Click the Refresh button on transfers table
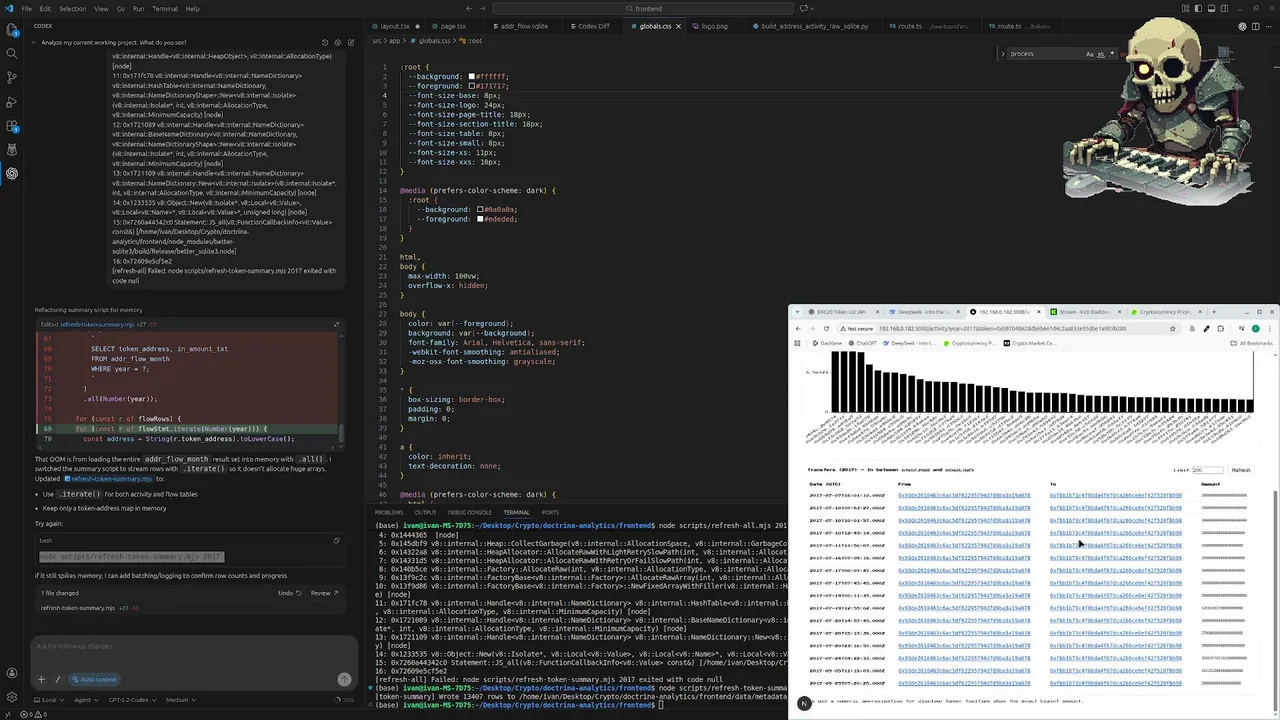 pyautogui.click(x=1241, y=470)
